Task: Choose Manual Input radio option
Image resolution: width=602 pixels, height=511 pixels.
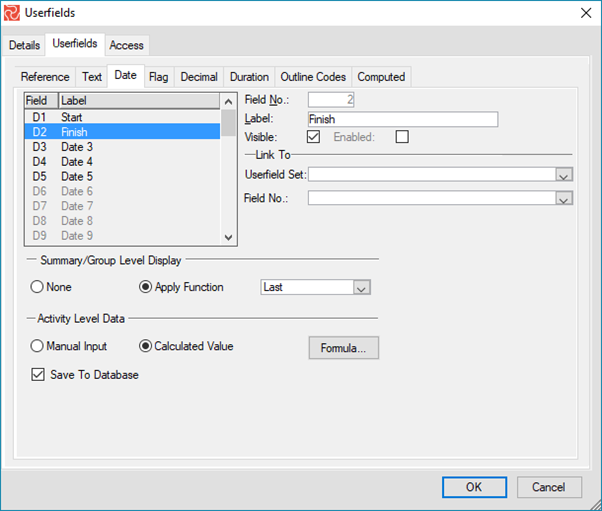Action: point(38,347)
